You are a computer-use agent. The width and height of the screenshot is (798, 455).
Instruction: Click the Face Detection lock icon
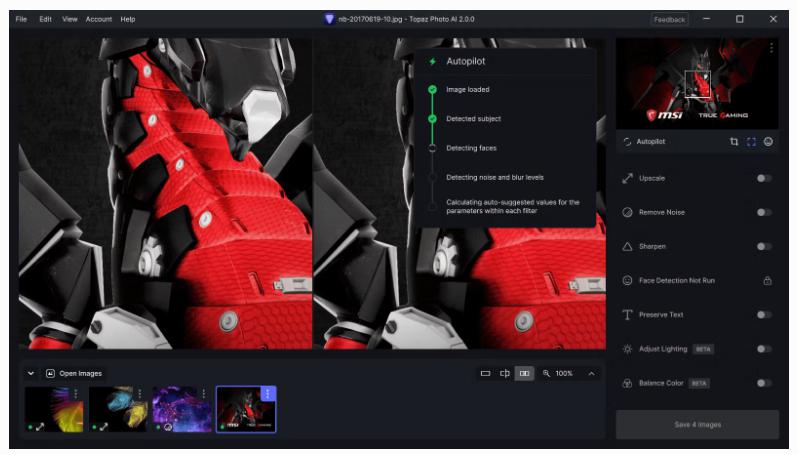[767, 280]
